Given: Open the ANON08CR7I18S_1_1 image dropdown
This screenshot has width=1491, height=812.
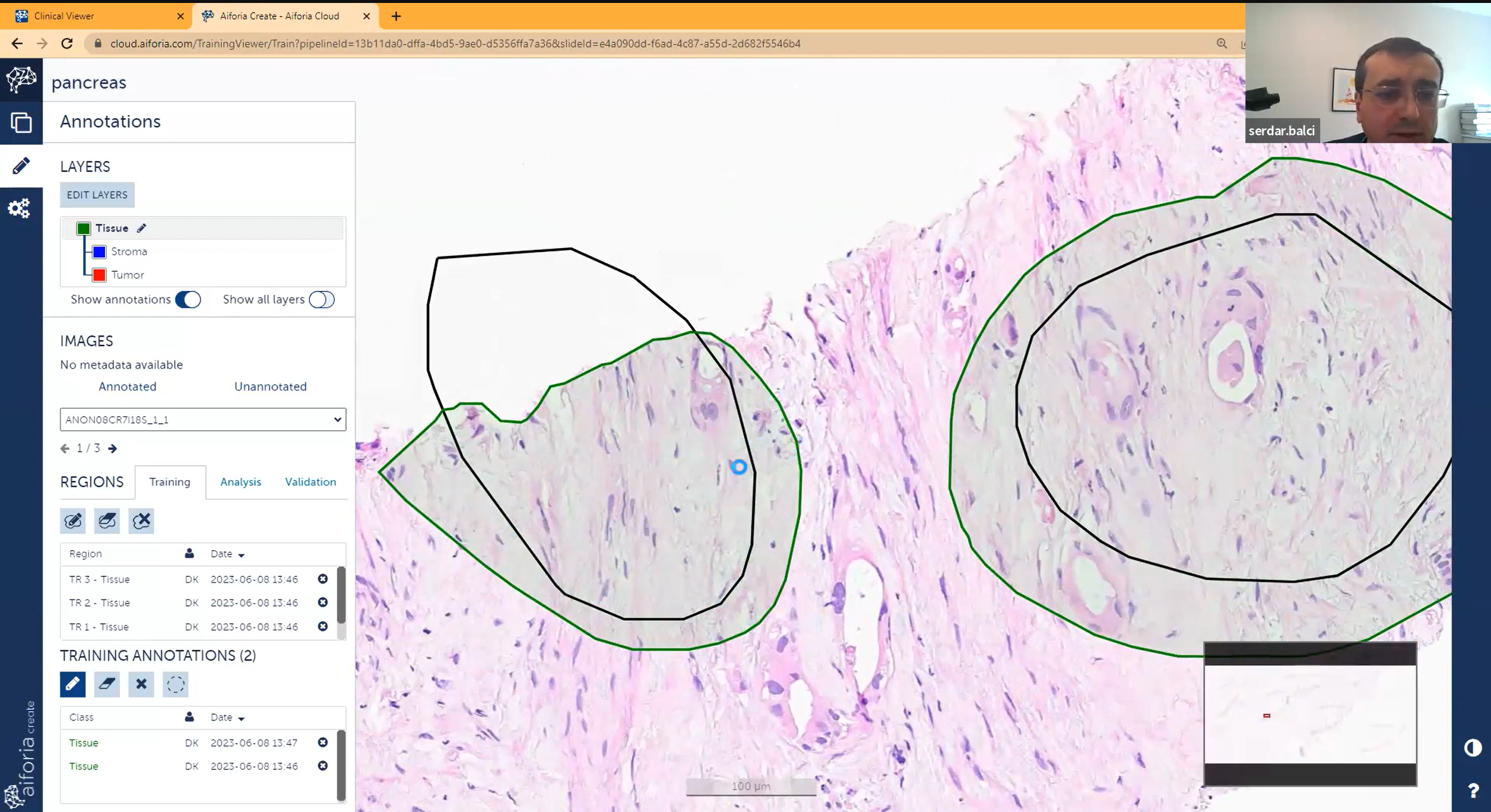Looking at the screenshot, I should [x=203, y=420].
